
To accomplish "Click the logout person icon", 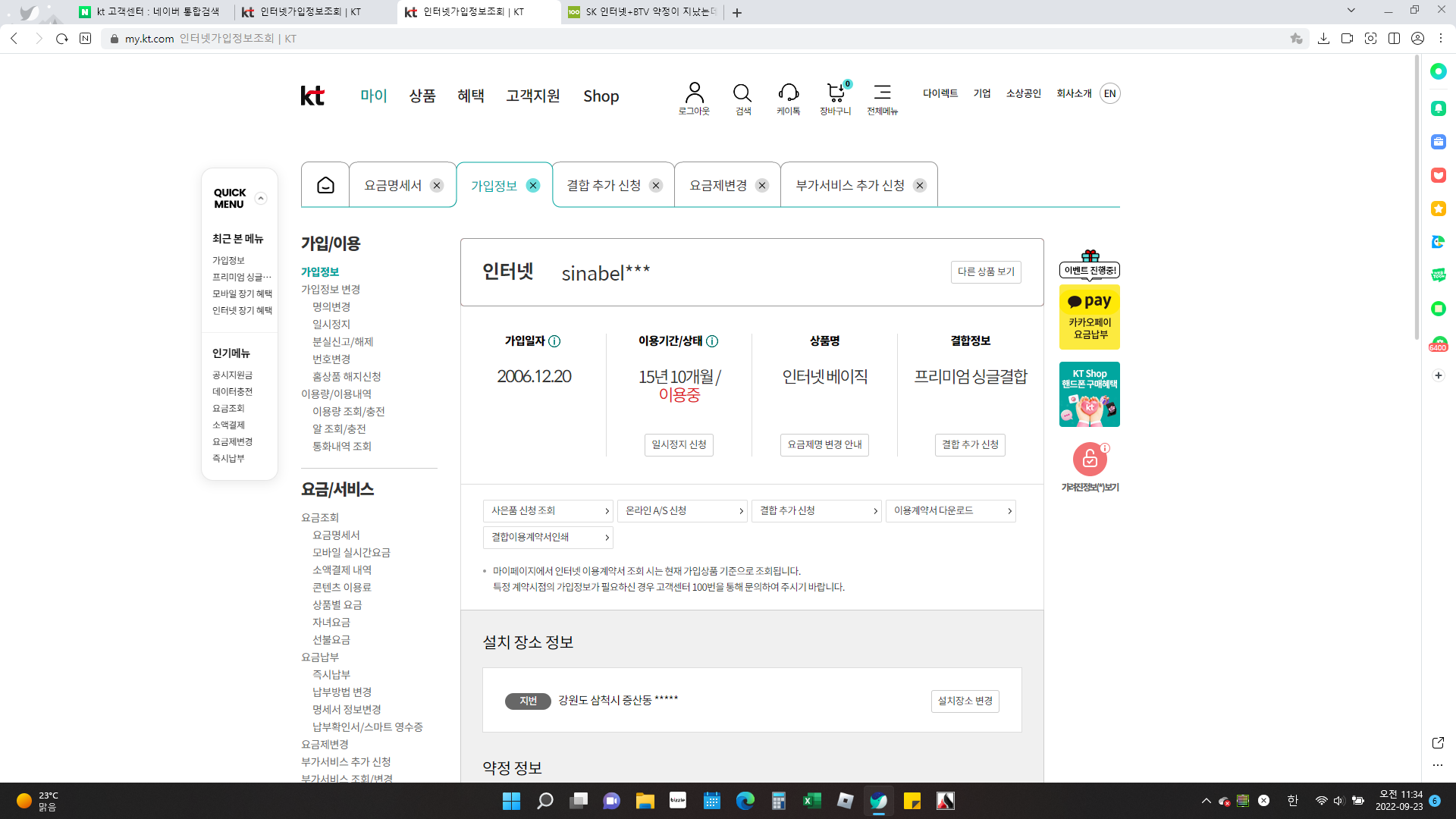I will (x=694, y=93).
